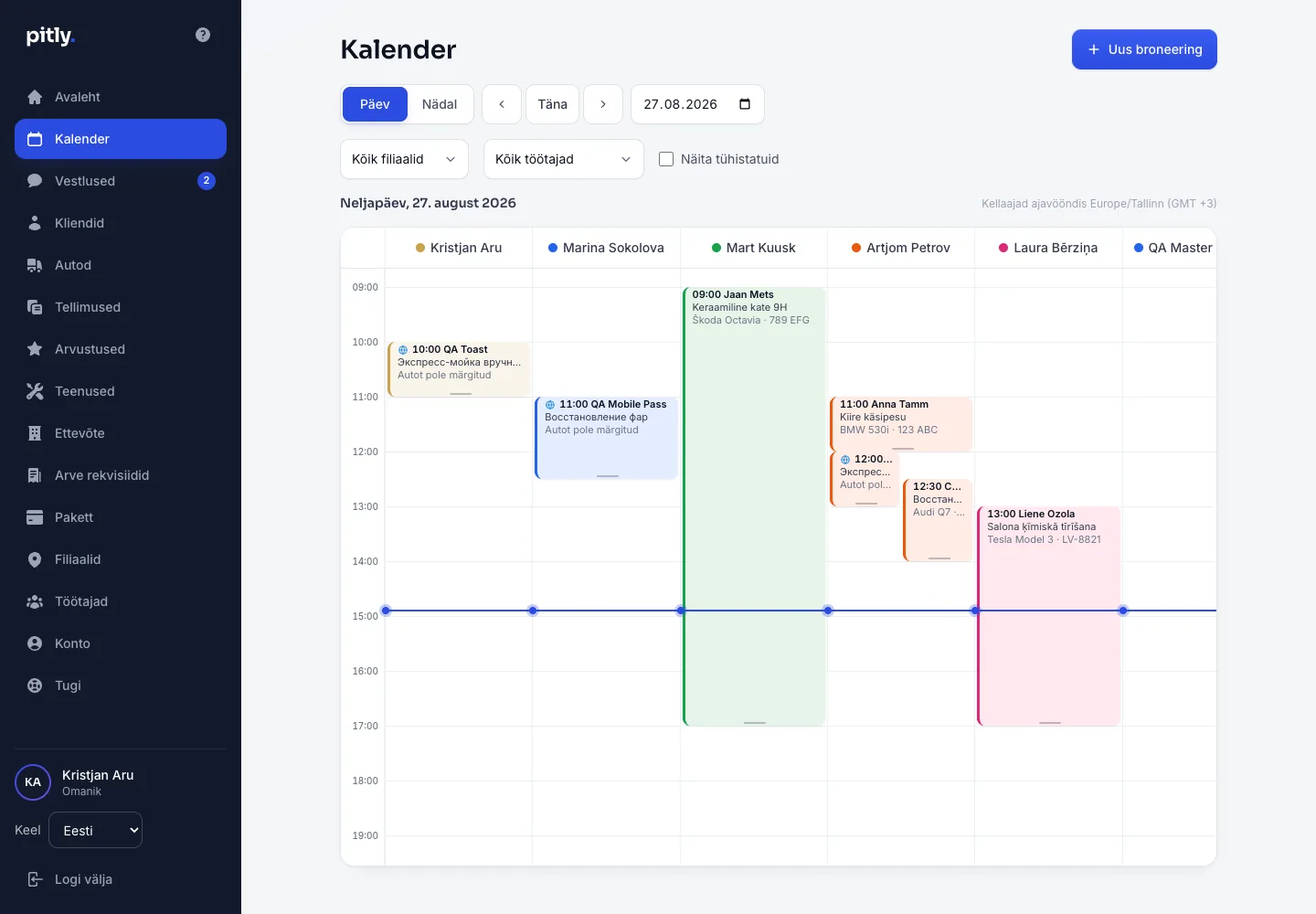Viewport: 1316px width, 914px height.
Task: Open the 11:00 Anna Tamm booking
Action: pyautogui.click(x=901, y=424)
